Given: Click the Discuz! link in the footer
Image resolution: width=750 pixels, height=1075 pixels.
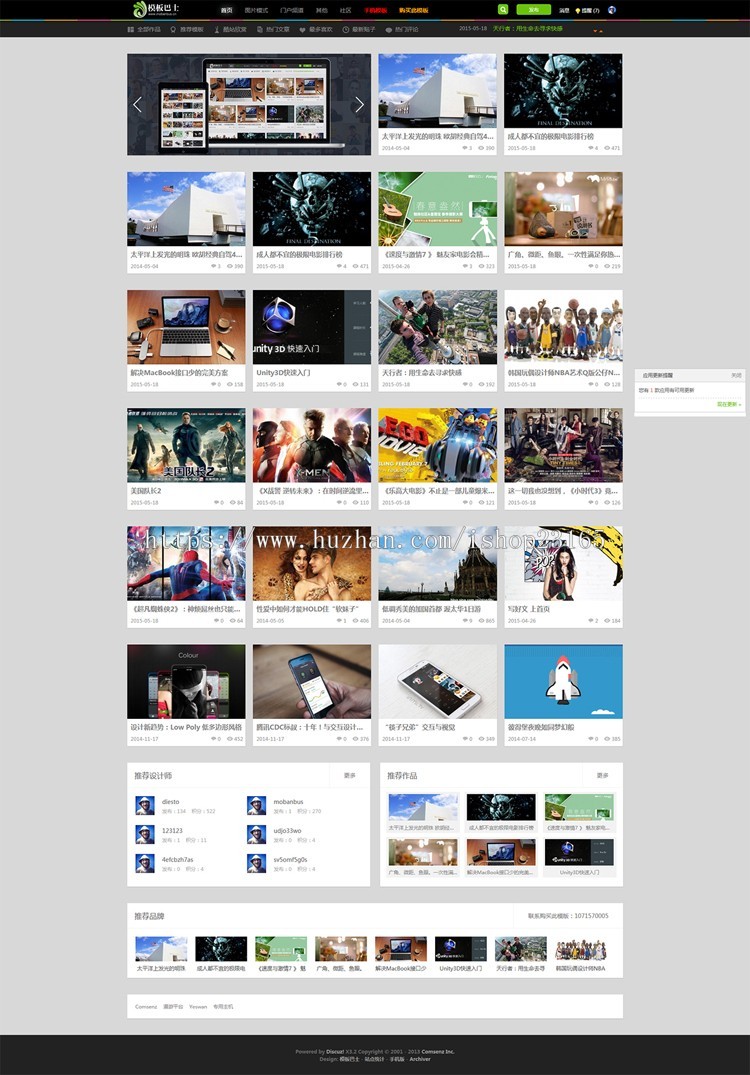Looking at the screenshot, I should [x=335, y=1052].
